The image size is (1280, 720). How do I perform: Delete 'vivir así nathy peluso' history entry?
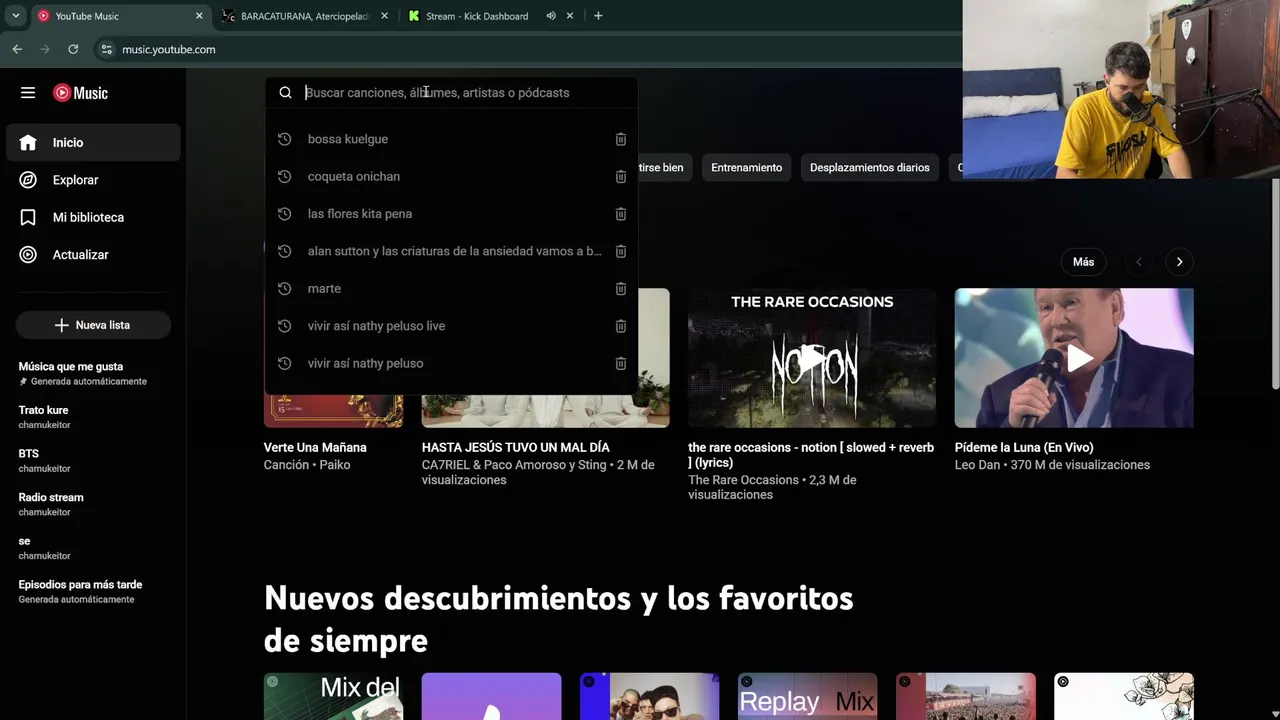click(620, 363)
